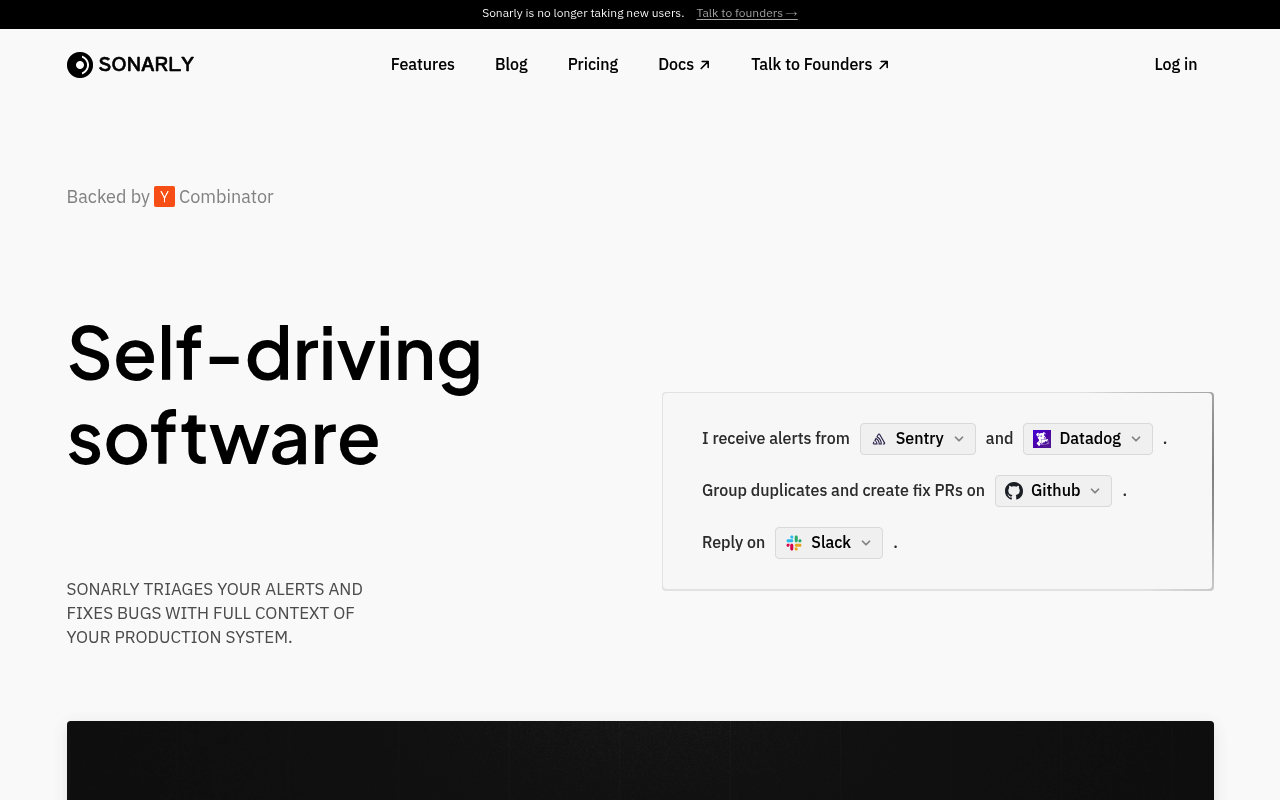Expand the chevron next to Github
The image size is (1280, 800).
[x=1095, y=491]
